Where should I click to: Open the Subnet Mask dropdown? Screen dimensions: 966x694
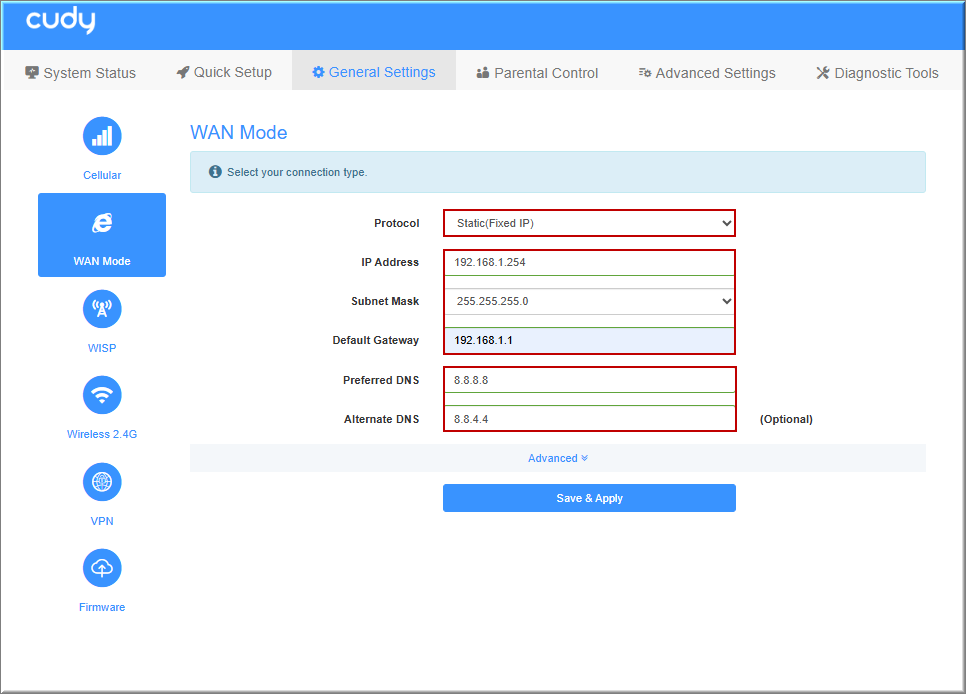pos(589,301)
